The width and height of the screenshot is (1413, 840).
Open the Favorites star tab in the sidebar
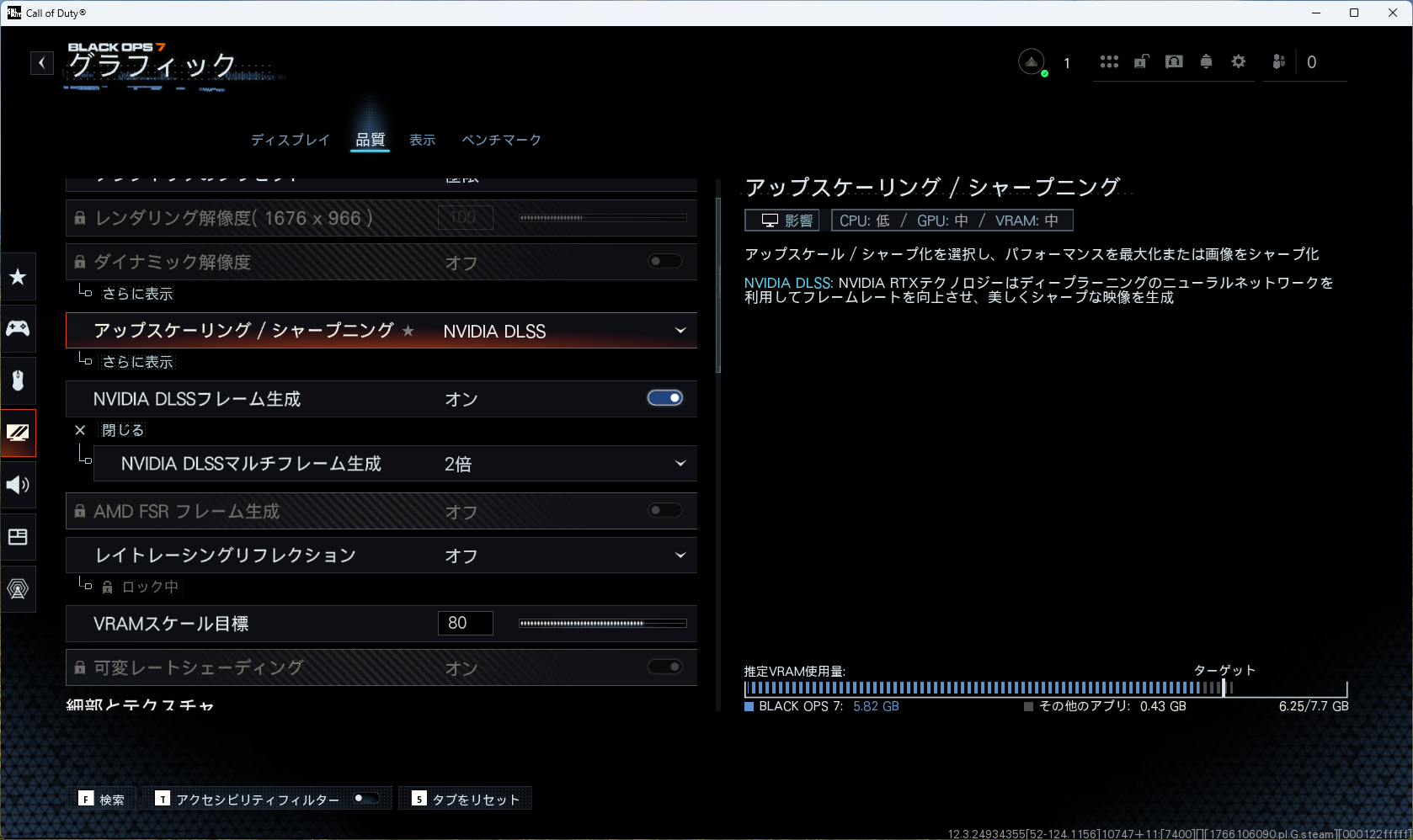[x=18, y=277]
